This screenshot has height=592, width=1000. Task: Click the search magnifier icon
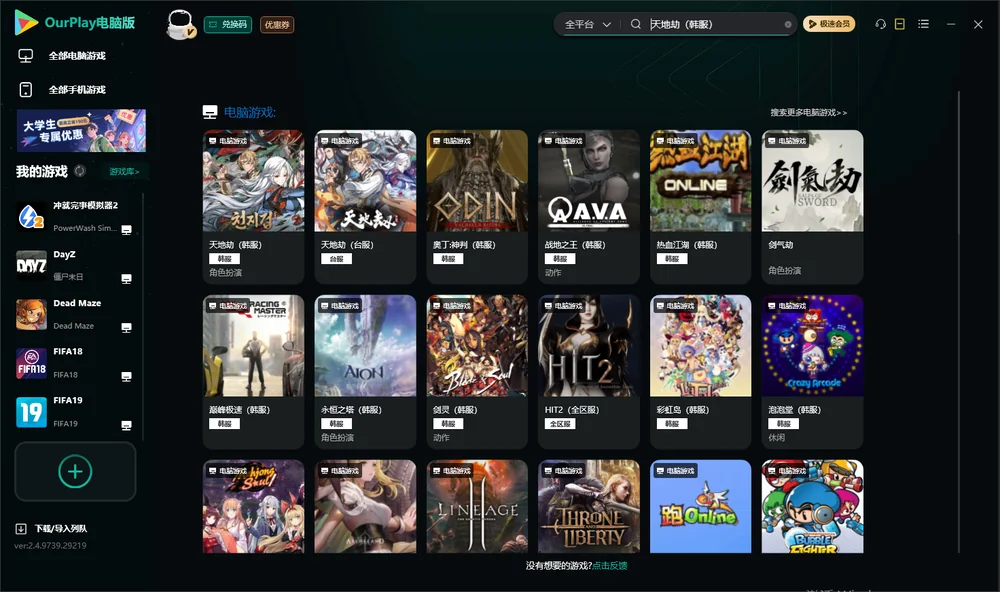click(636, 24)
